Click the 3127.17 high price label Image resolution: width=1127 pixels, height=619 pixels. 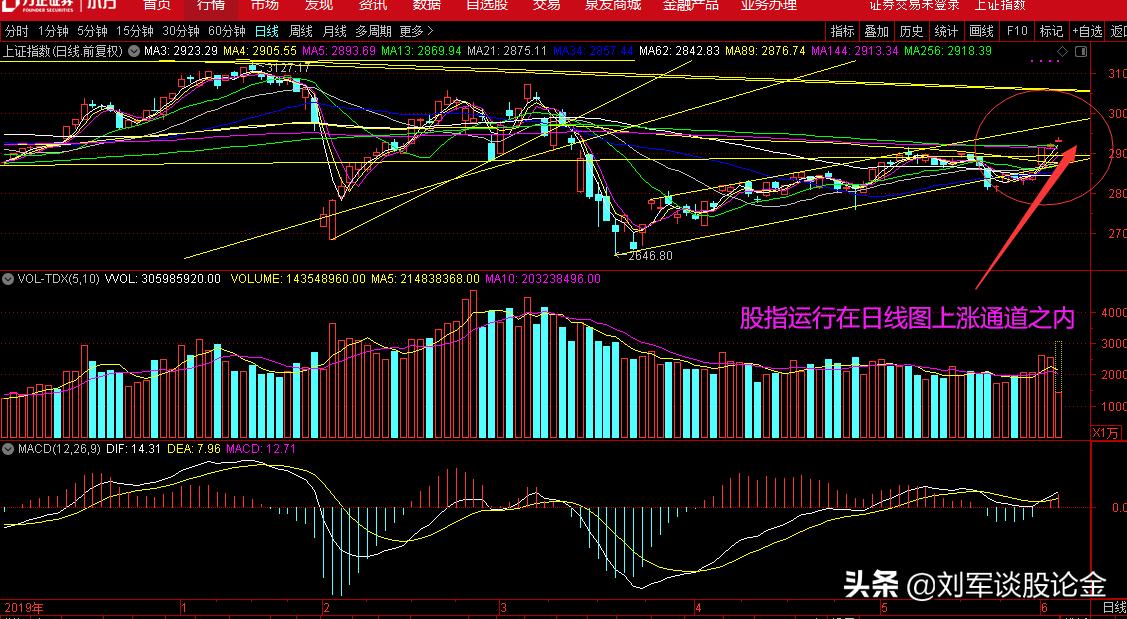point(288,68)
